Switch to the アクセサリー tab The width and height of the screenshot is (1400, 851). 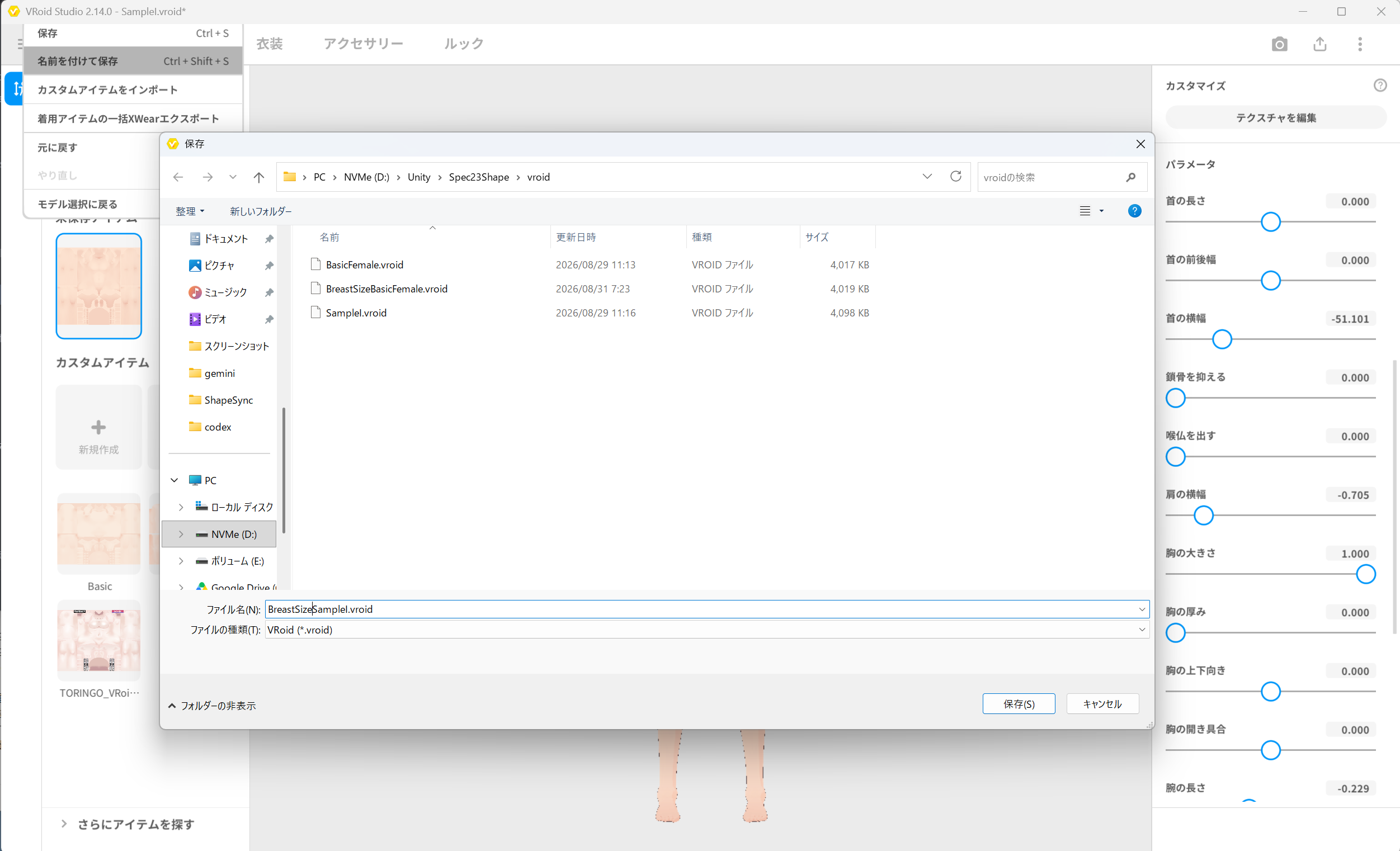pyautogui.click(x=364, y=44)
